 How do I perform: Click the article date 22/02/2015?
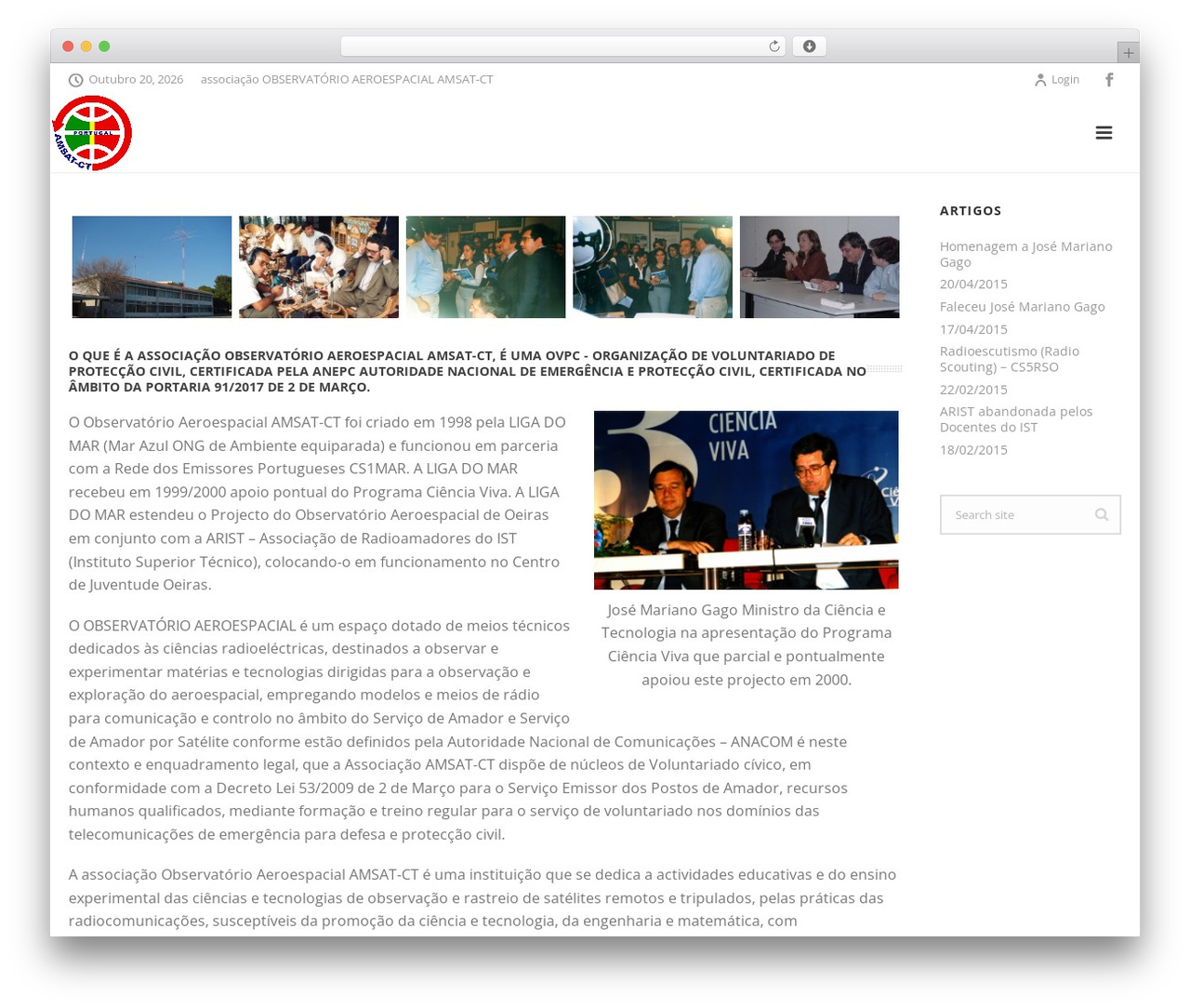pyautogui.click(x=973, y=390)
